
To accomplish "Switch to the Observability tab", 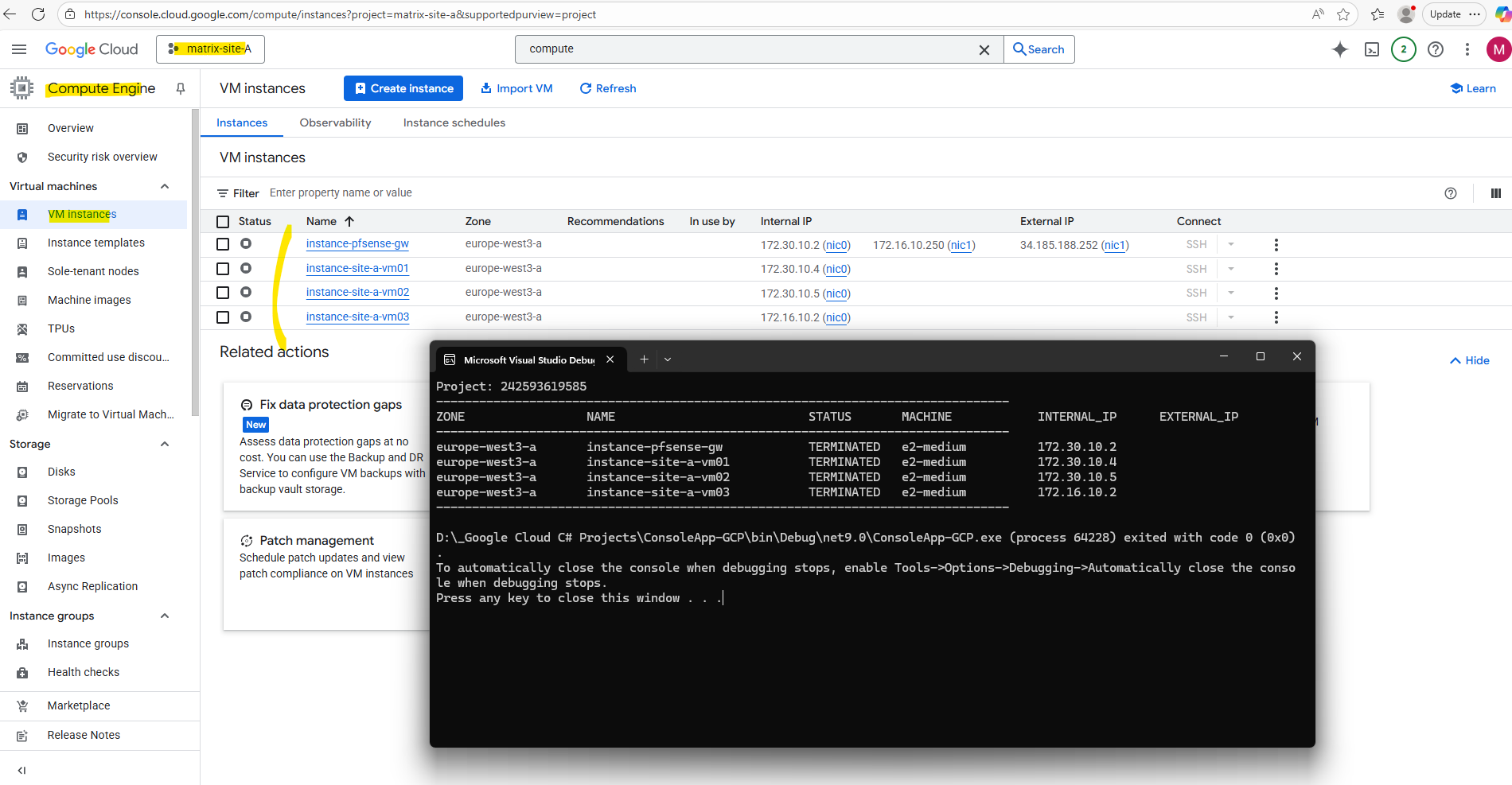I will point(335,122).
